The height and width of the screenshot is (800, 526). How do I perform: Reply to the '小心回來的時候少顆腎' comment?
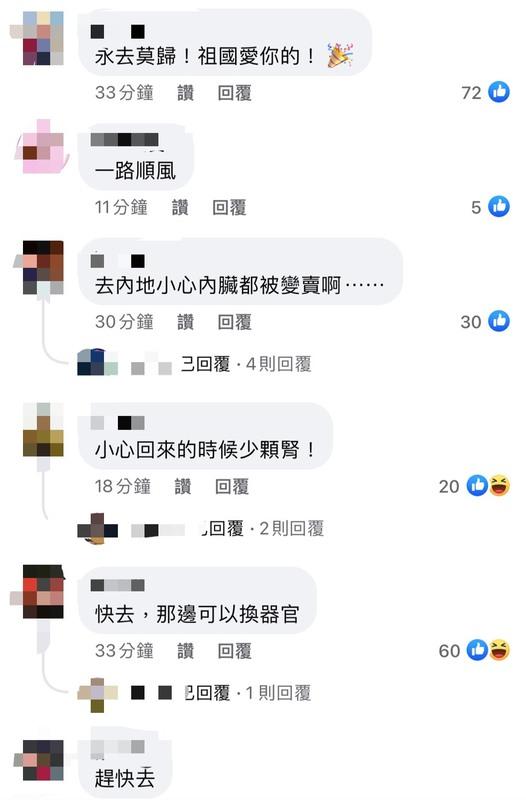tap(232, 486)
